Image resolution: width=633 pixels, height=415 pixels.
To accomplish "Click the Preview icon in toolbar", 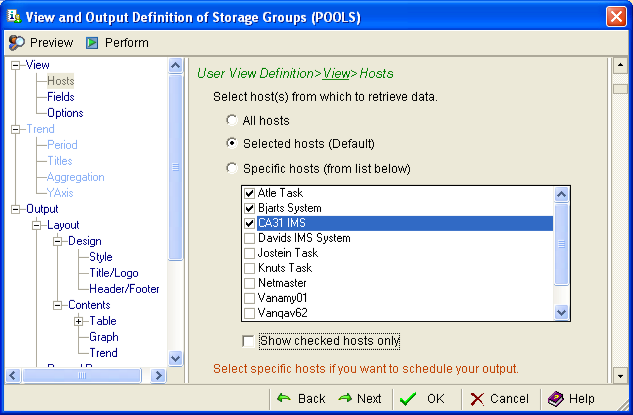I will click(x=17, y=43).
